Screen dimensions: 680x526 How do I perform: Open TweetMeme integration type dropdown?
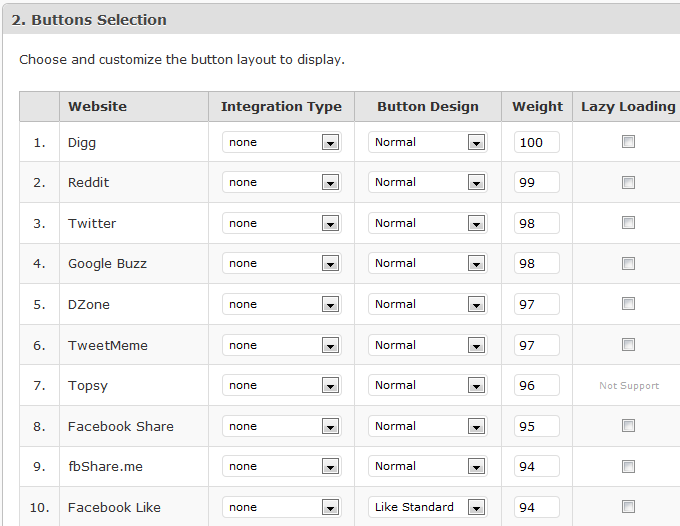pos(281,345)
